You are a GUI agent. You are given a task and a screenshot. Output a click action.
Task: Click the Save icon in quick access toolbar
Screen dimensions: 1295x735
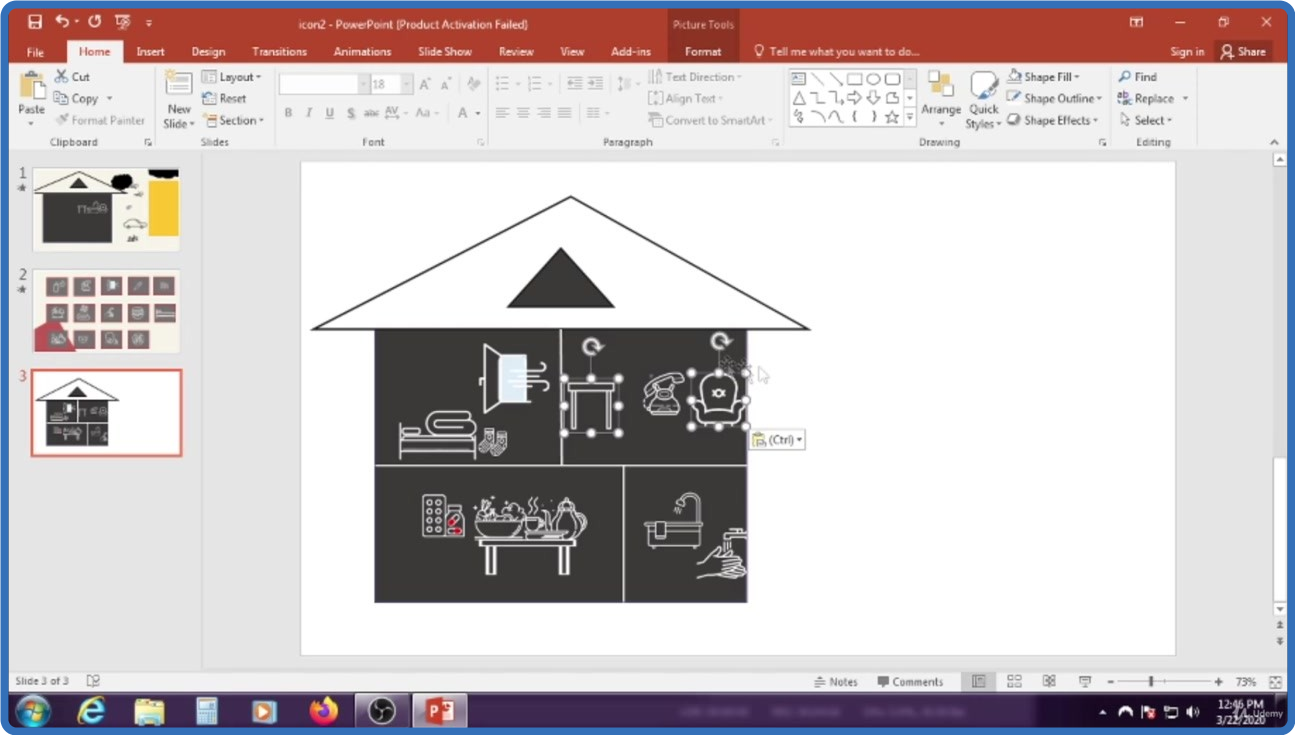pos(35,22)
